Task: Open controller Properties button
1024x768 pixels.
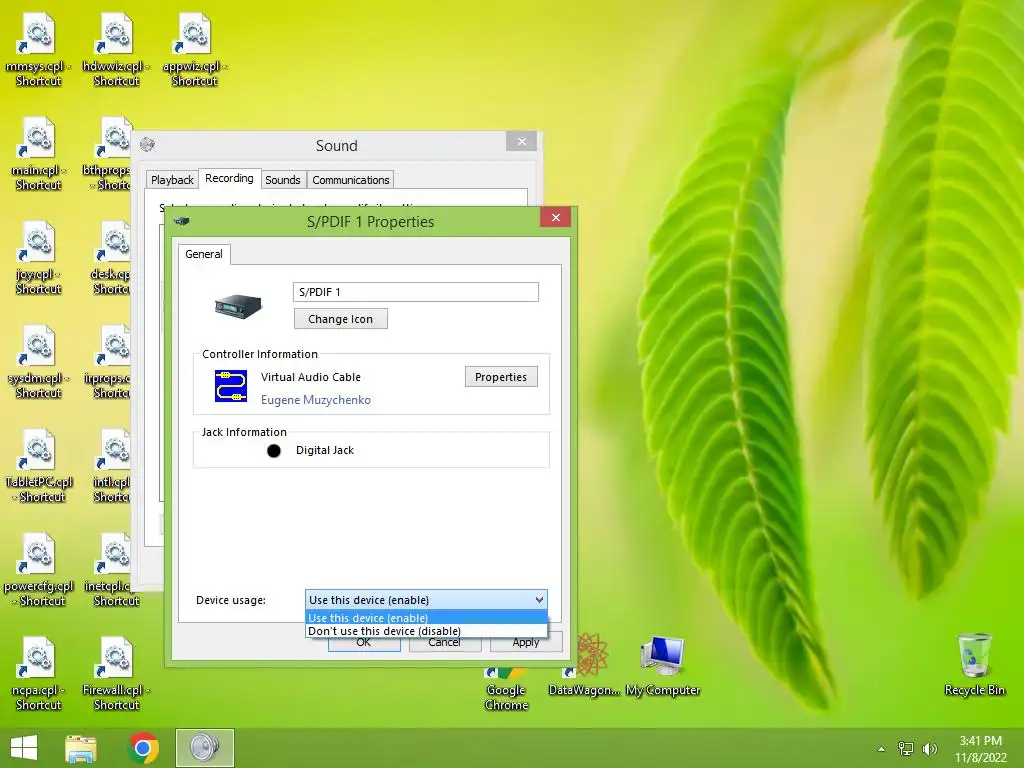Action: pos(501,377)
